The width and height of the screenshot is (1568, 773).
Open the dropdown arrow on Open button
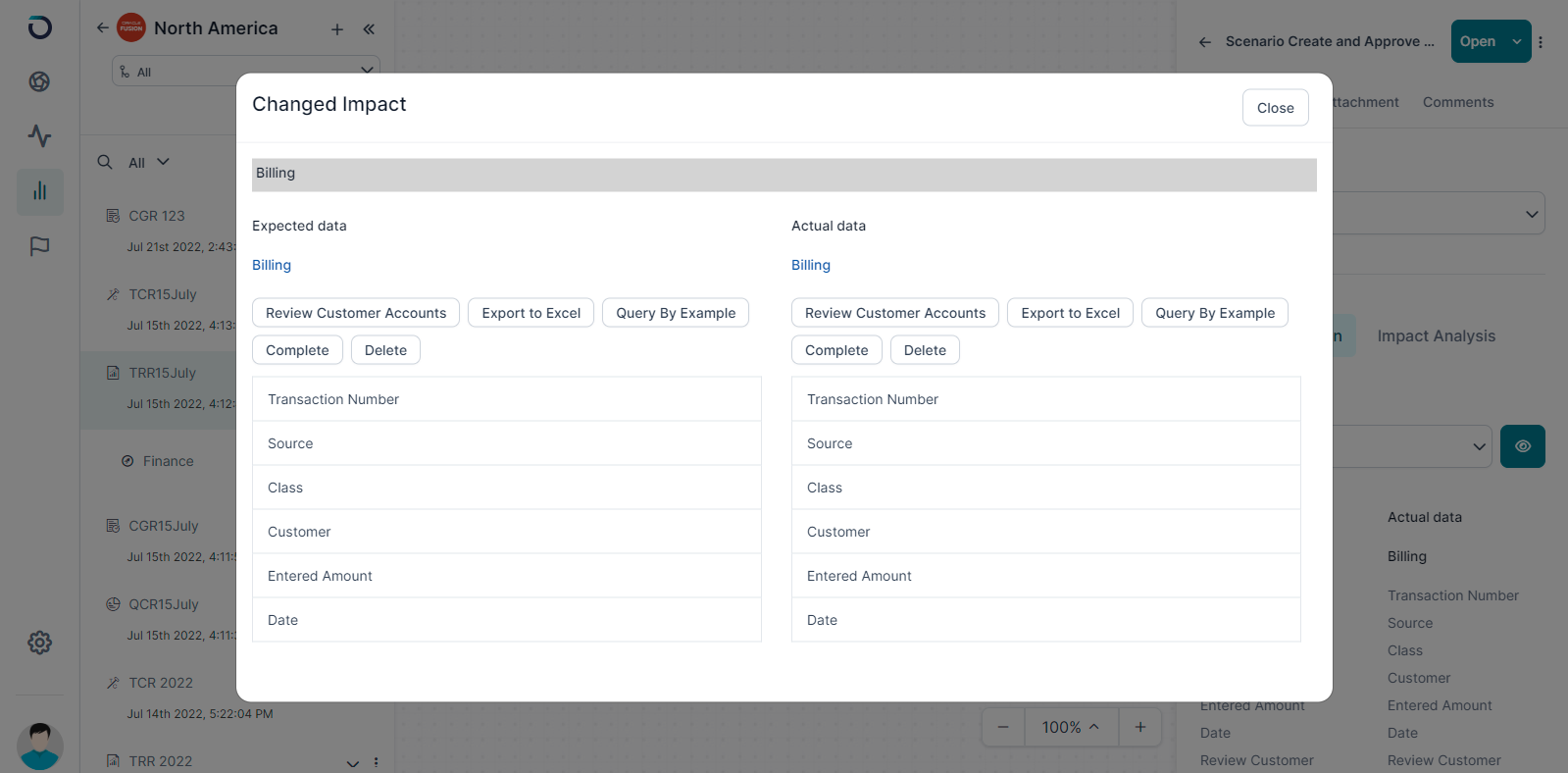click(x=1517, y=41)
